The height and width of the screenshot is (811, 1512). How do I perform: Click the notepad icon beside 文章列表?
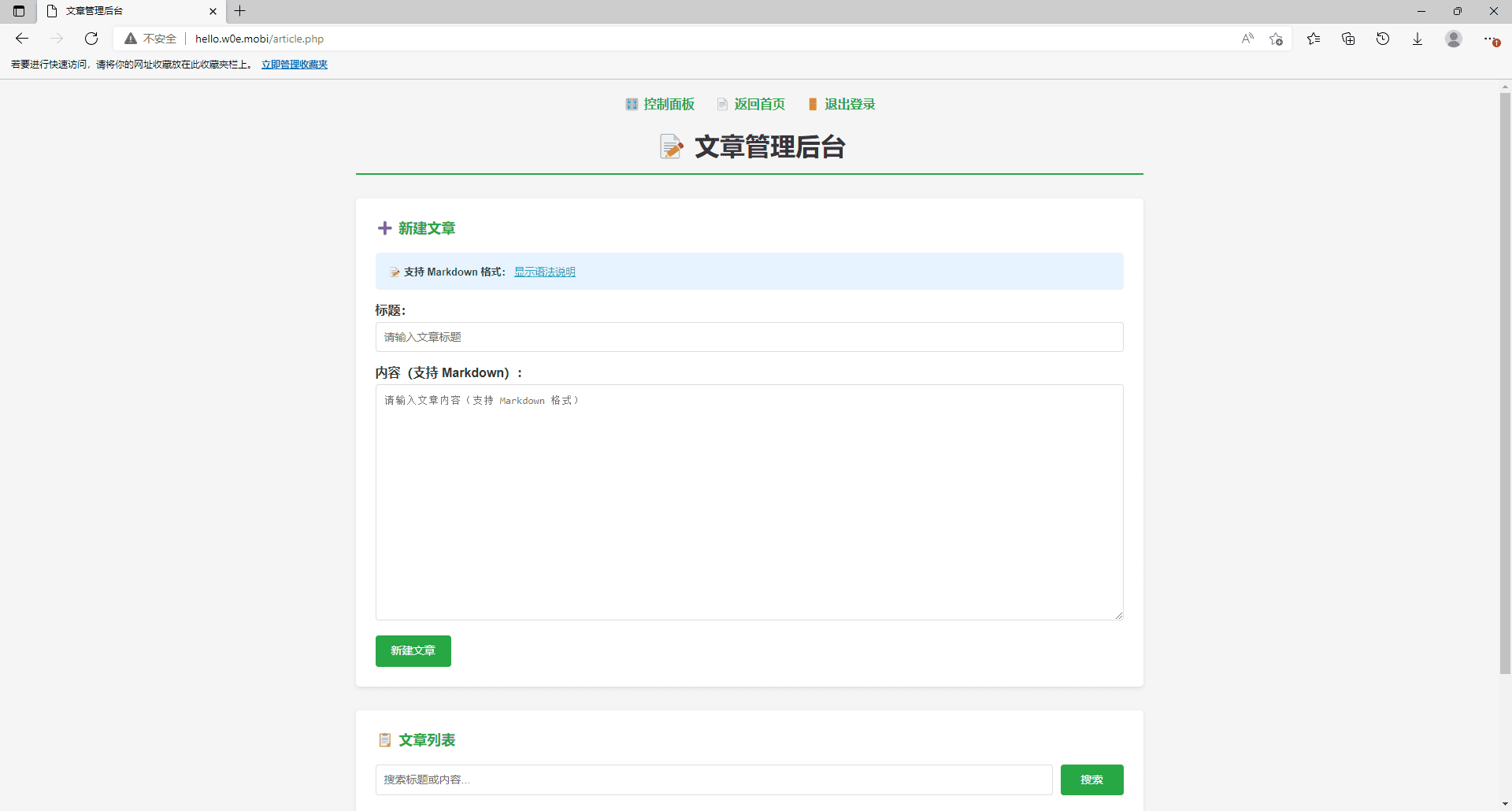click(x=385, y=739)
